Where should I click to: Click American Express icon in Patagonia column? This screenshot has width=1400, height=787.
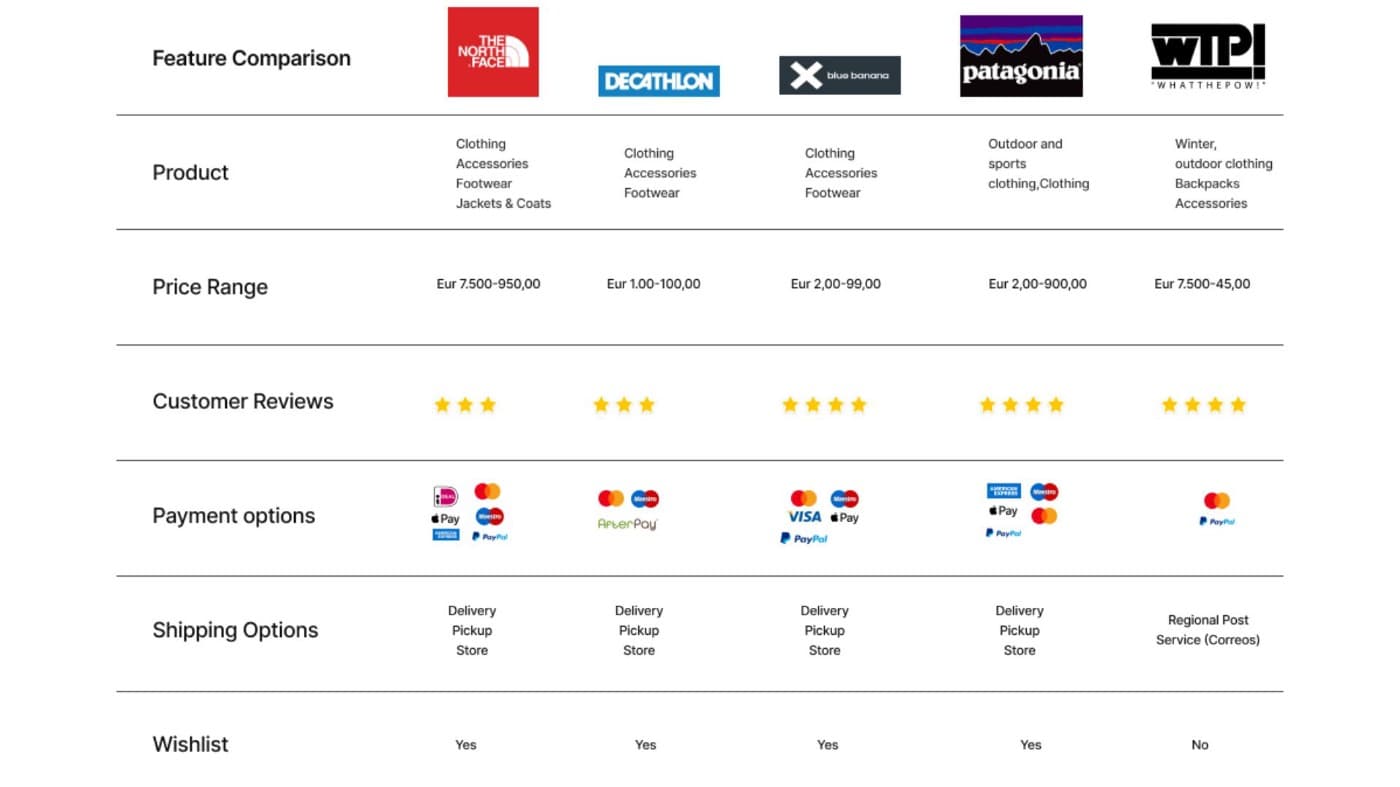pyautogui.click(x=1003, y=491)
